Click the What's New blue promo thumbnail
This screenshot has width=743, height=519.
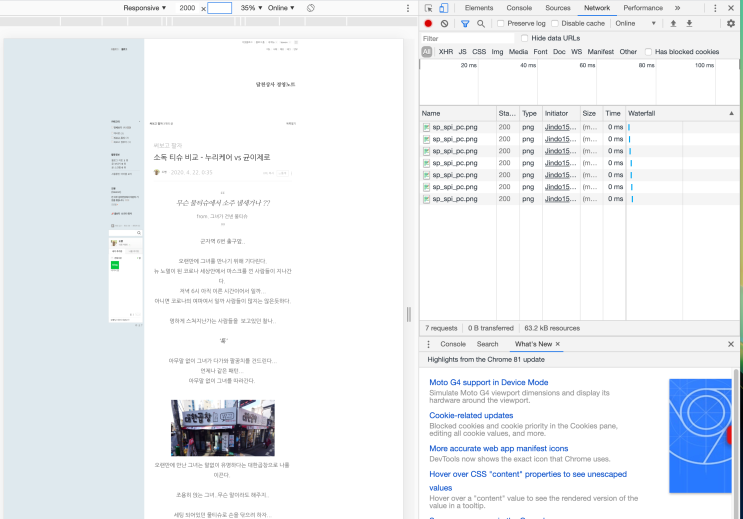pos(700,436)
